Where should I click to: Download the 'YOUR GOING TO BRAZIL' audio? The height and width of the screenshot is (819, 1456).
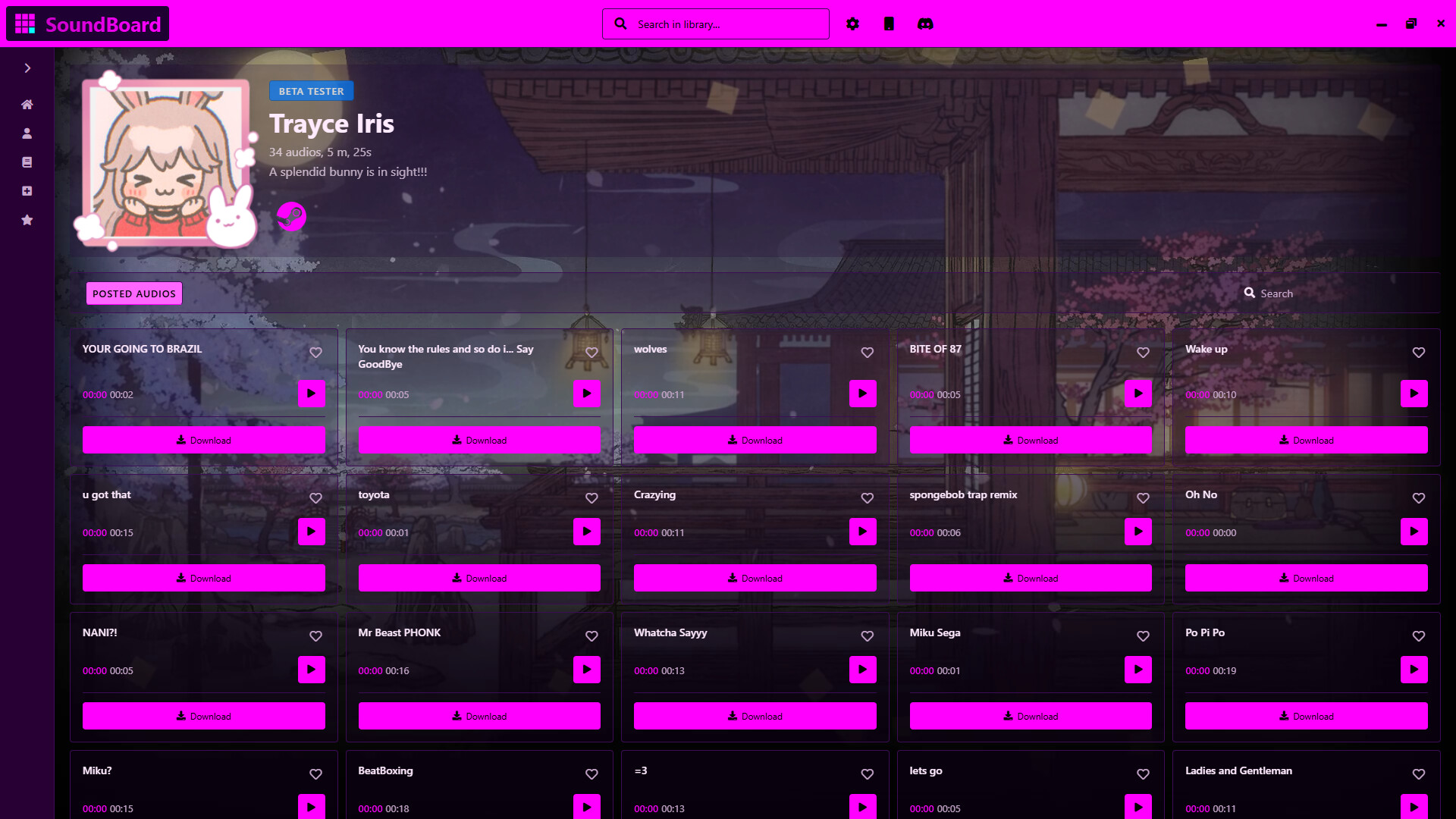click(x=203, y=440)
